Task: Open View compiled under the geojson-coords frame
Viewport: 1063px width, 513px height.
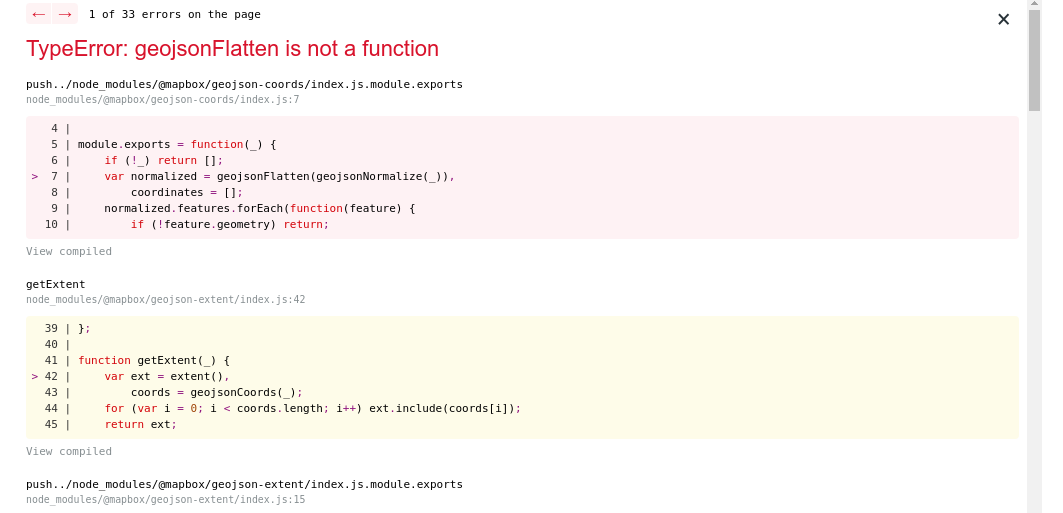Action: 68,251
